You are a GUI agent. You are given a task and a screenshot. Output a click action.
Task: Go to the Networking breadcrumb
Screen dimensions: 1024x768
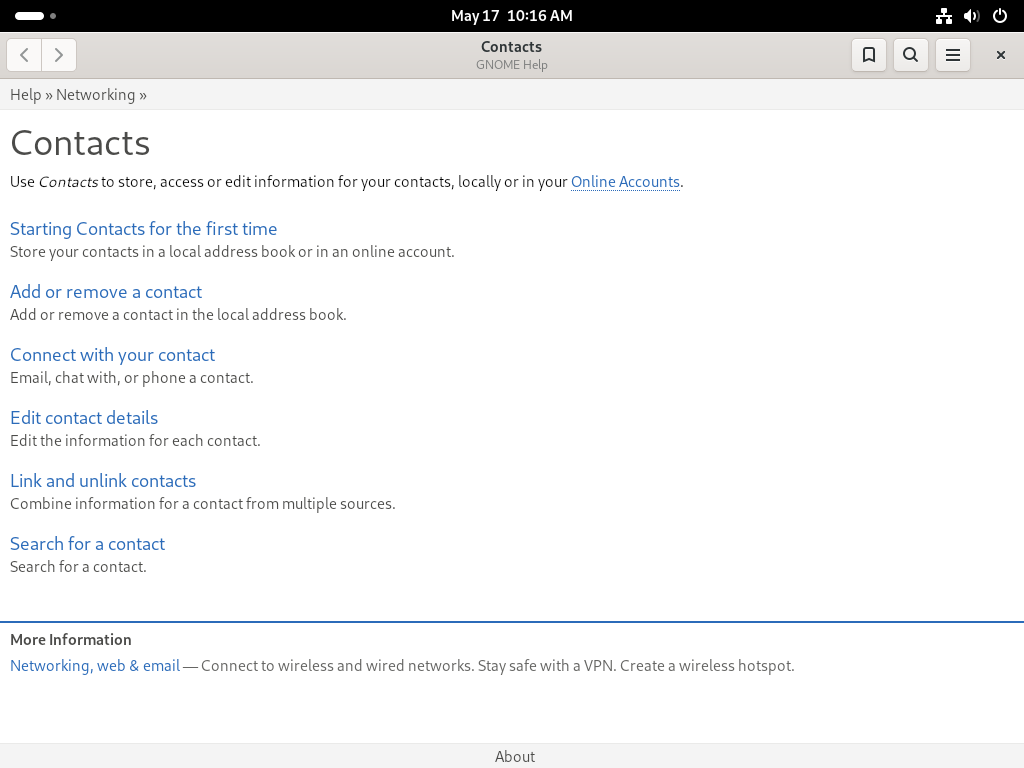click(95, 95)
